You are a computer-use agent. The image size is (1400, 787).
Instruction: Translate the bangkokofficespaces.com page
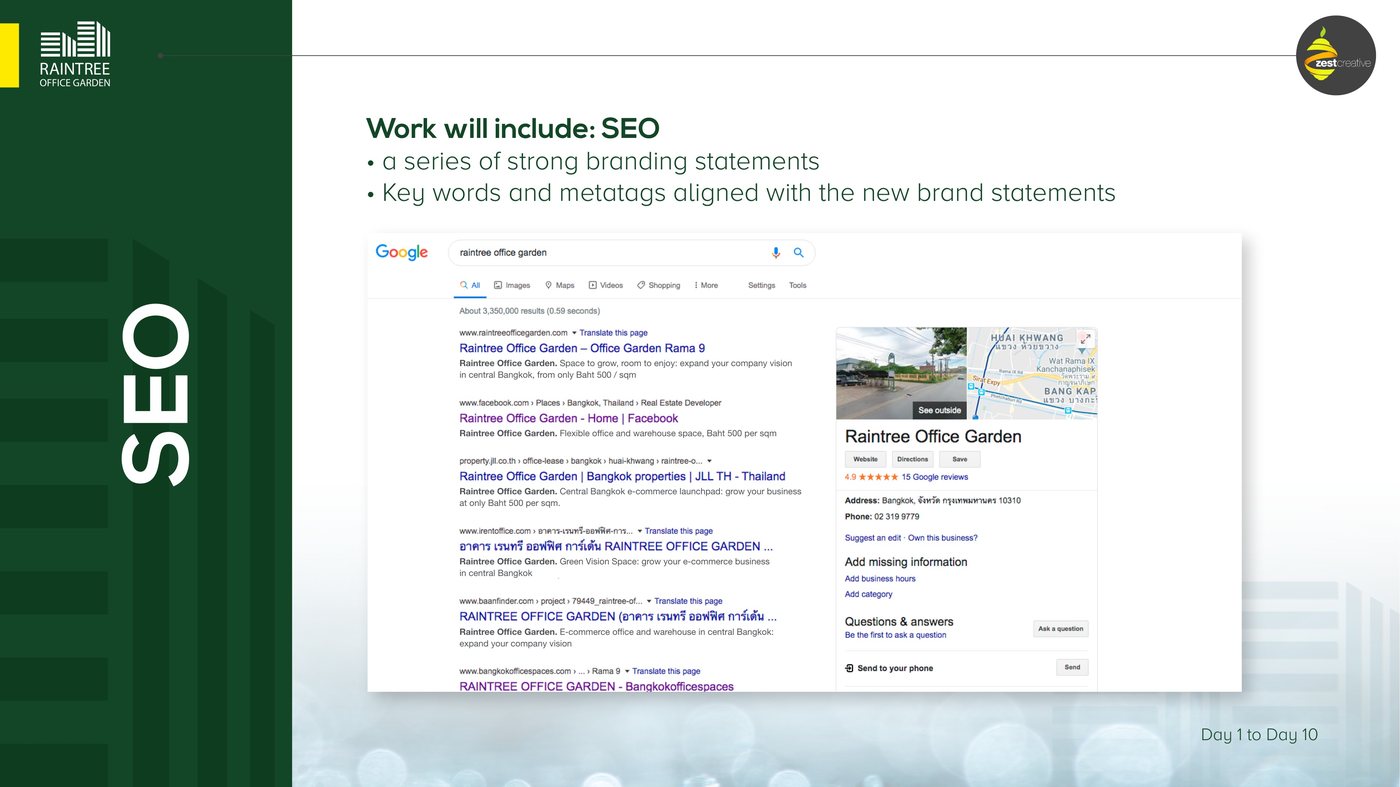pos(666,671)
